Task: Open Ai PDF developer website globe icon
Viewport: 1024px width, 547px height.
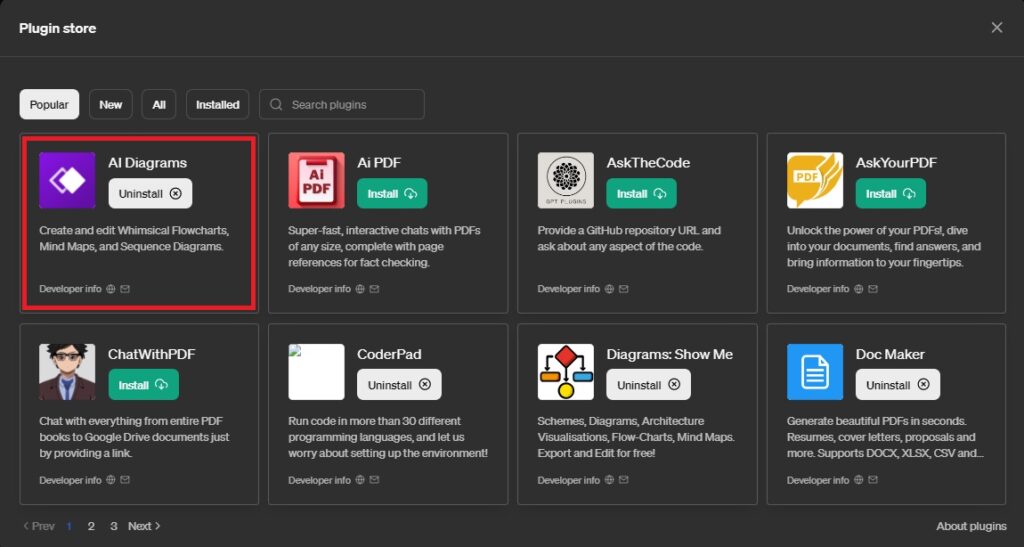Action: point(360,289)
